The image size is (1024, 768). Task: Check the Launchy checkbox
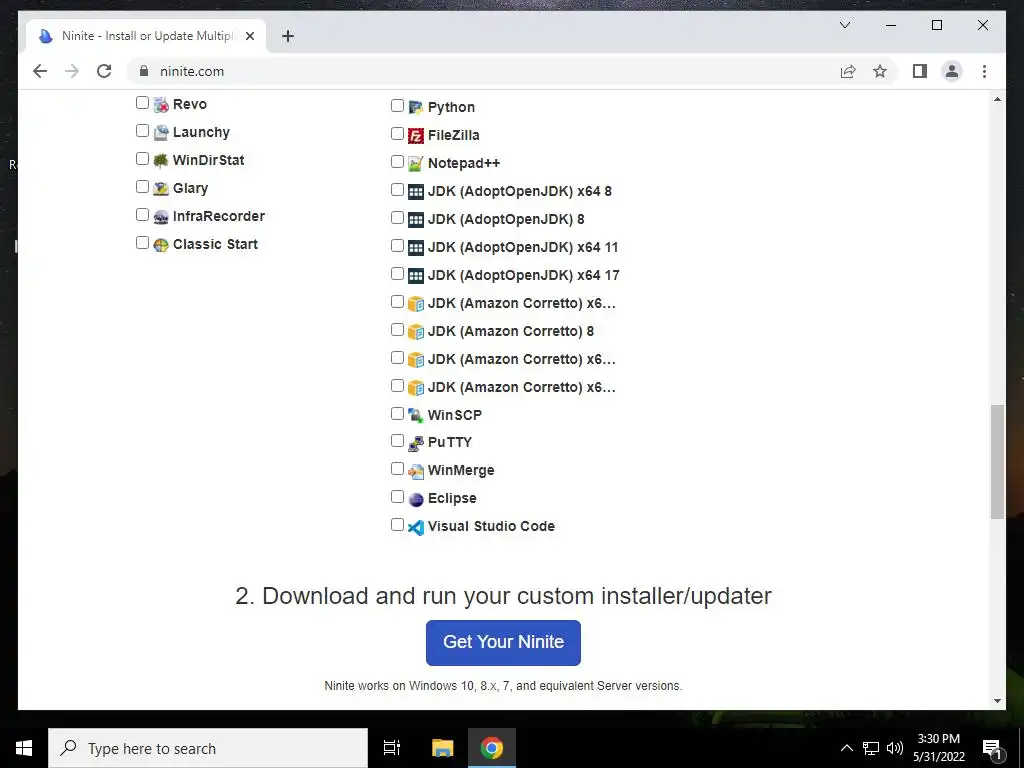pyautogui.click(x=142, y=131)
